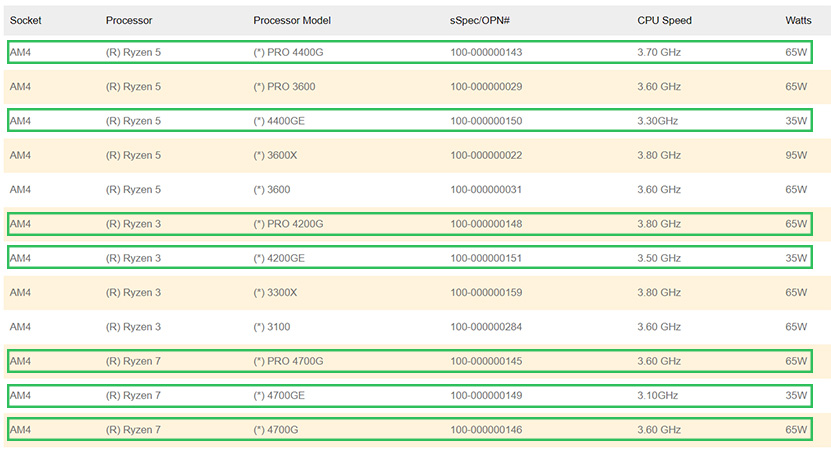Click OPN number 100-000000029

pyautogui.click(x=486, y=87)
